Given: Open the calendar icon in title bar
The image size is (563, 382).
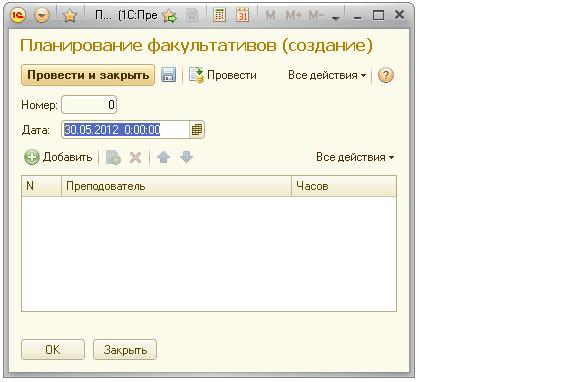Looking at the screenshot, I should [242, 15].
